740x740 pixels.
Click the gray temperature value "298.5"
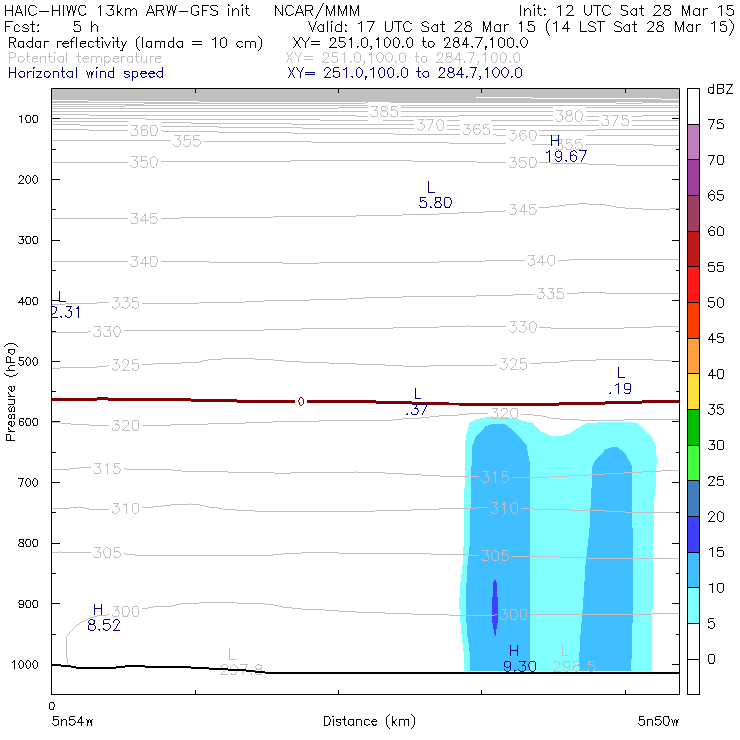point(573,666)
